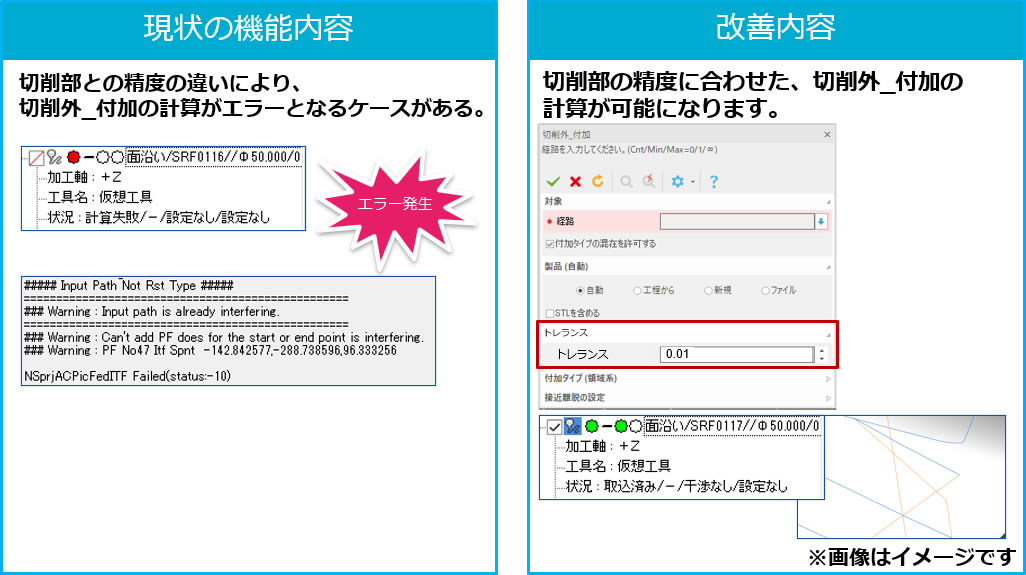Click the red X cancel icon
The width and height of the screenshot is (1026, 575).
coord(575,181)
